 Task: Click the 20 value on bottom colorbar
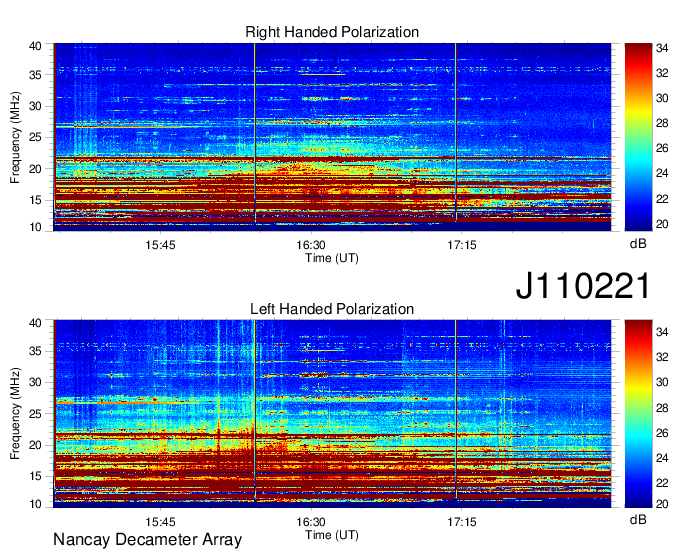[662, 504]
